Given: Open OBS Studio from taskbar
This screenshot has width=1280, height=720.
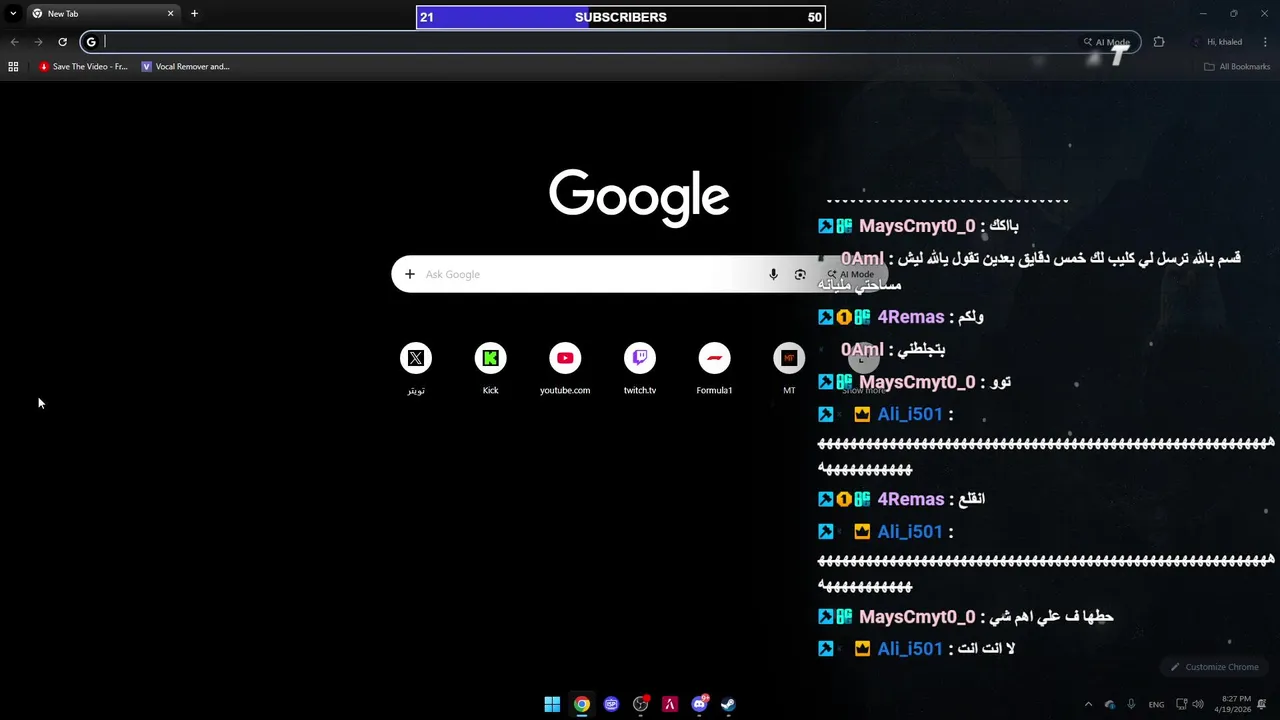Looking at the screenshot, I should click(640, 704).
